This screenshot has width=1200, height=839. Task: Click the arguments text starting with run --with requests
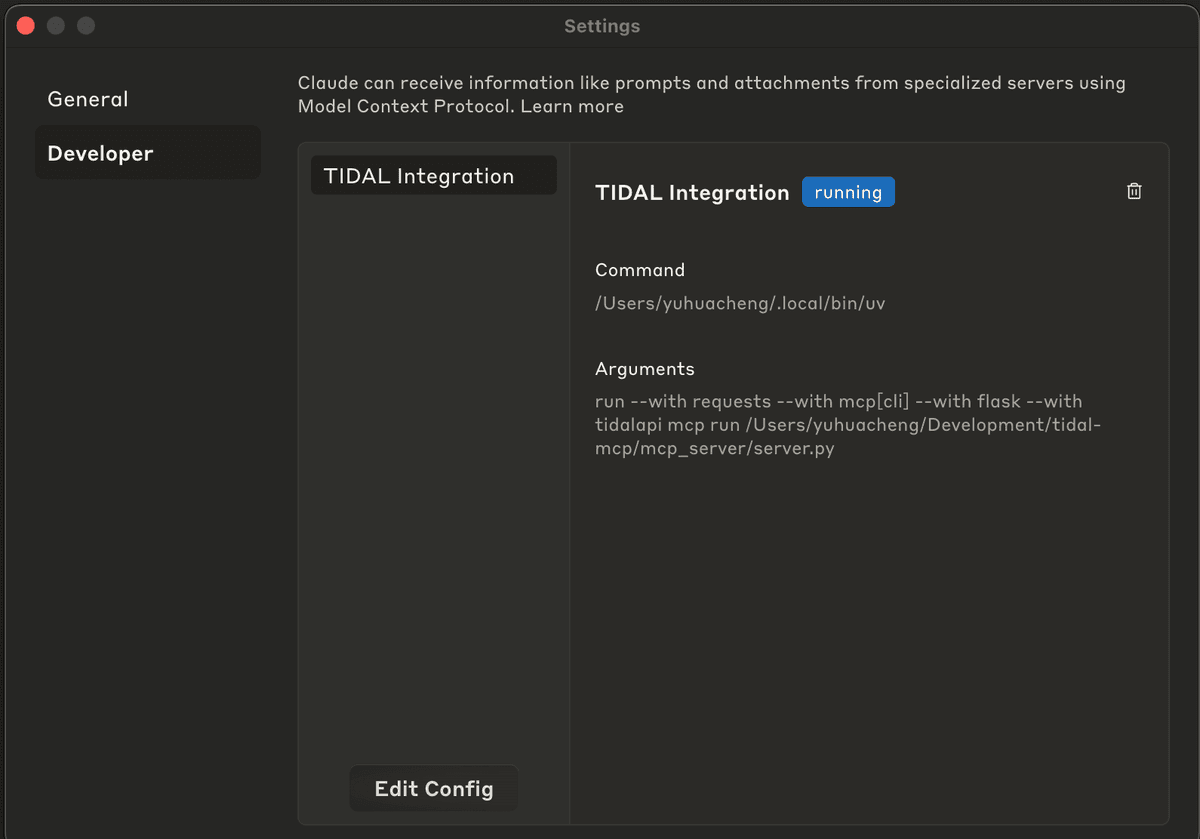click(x=848, y=425)
